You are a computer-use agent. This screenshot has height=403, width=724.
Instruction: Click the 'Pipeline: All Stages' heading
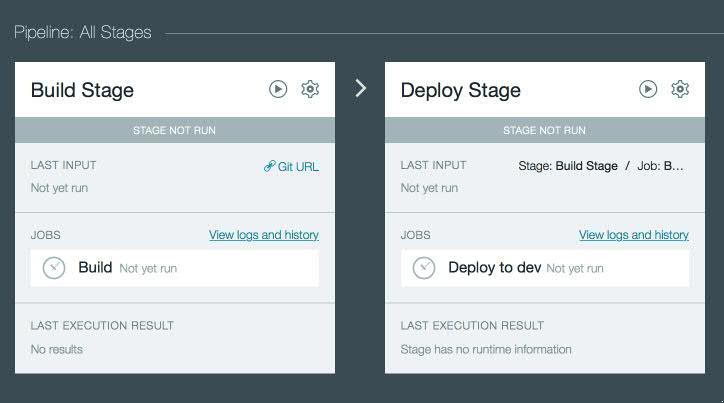pos(83,33)
